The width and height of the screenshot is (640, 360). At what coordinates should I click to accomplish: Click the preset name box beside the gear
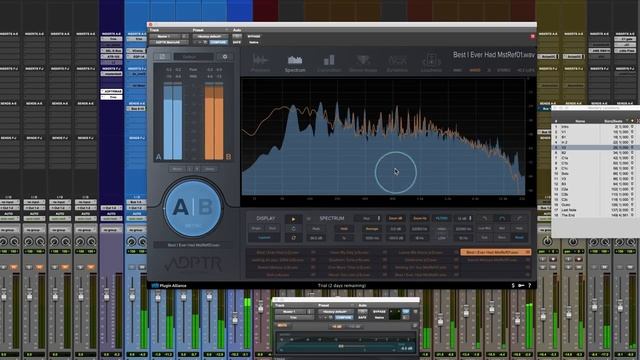pyautogui.click(x=193, y=57)
